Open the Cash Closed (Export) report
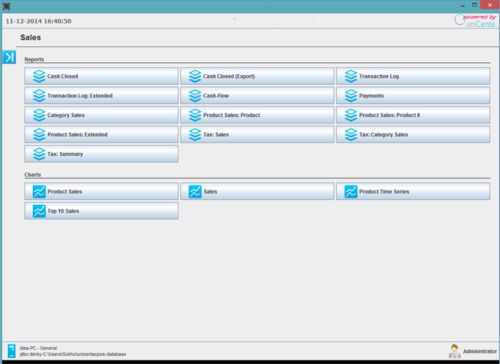This screenshot has width=500, height=364. click(257, 76)
